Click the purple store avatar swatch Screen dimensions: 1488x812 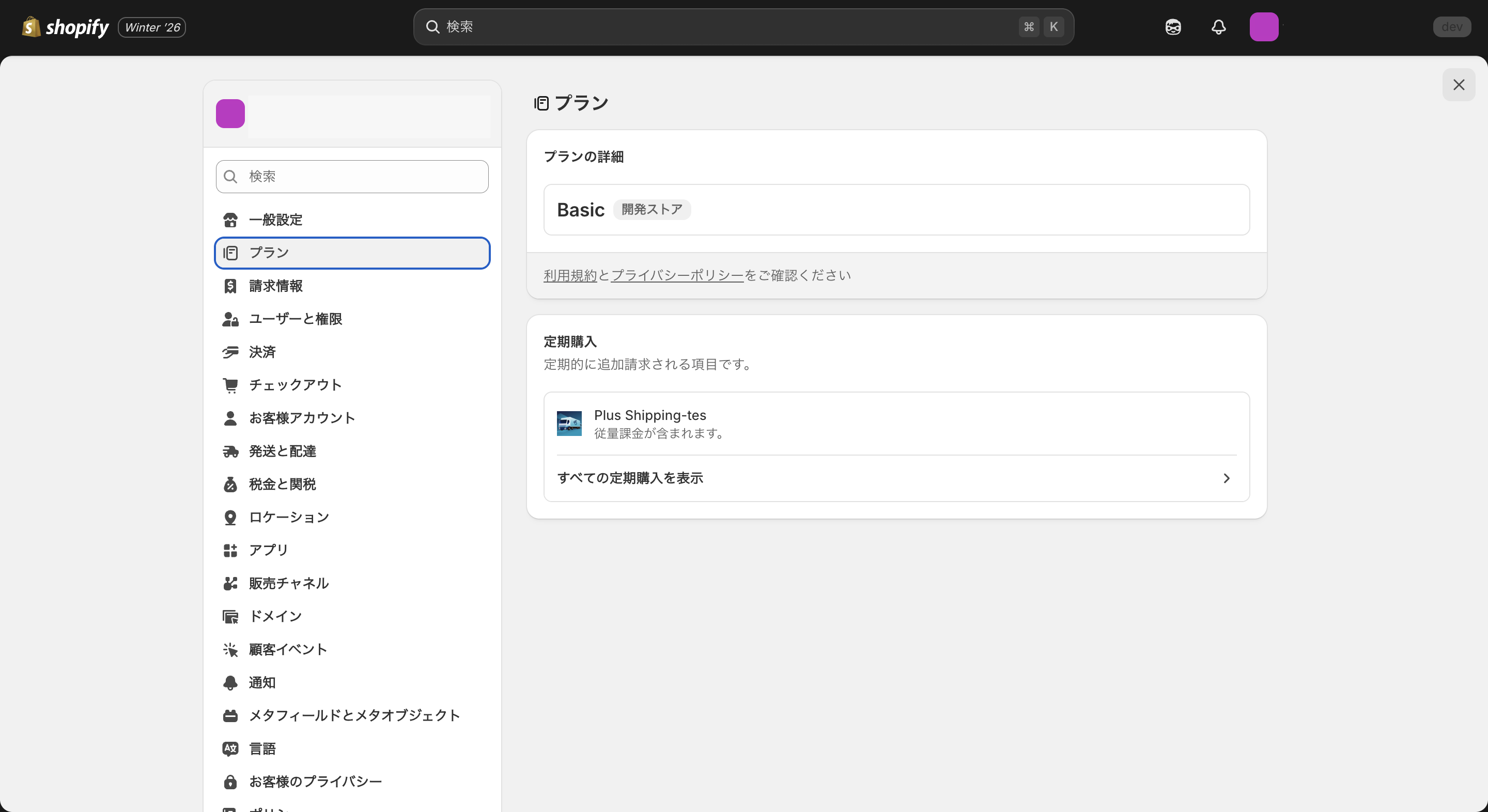coord(230,113)
